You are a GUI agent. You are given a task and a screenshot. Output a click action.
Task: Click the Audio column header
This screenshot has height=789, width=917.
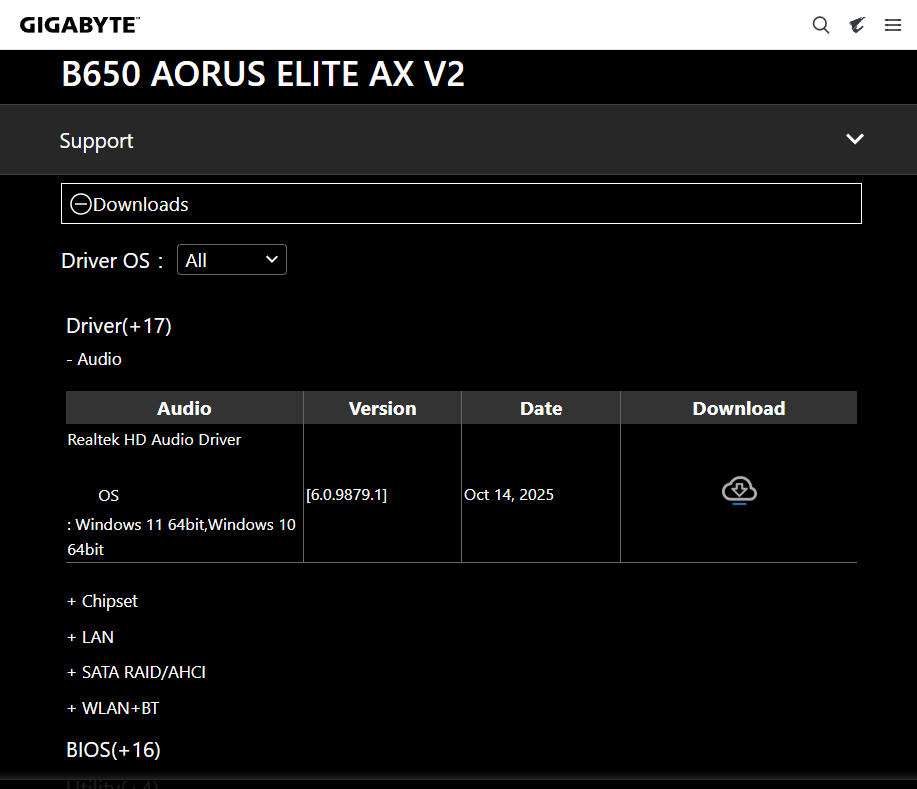coord(184,408)
